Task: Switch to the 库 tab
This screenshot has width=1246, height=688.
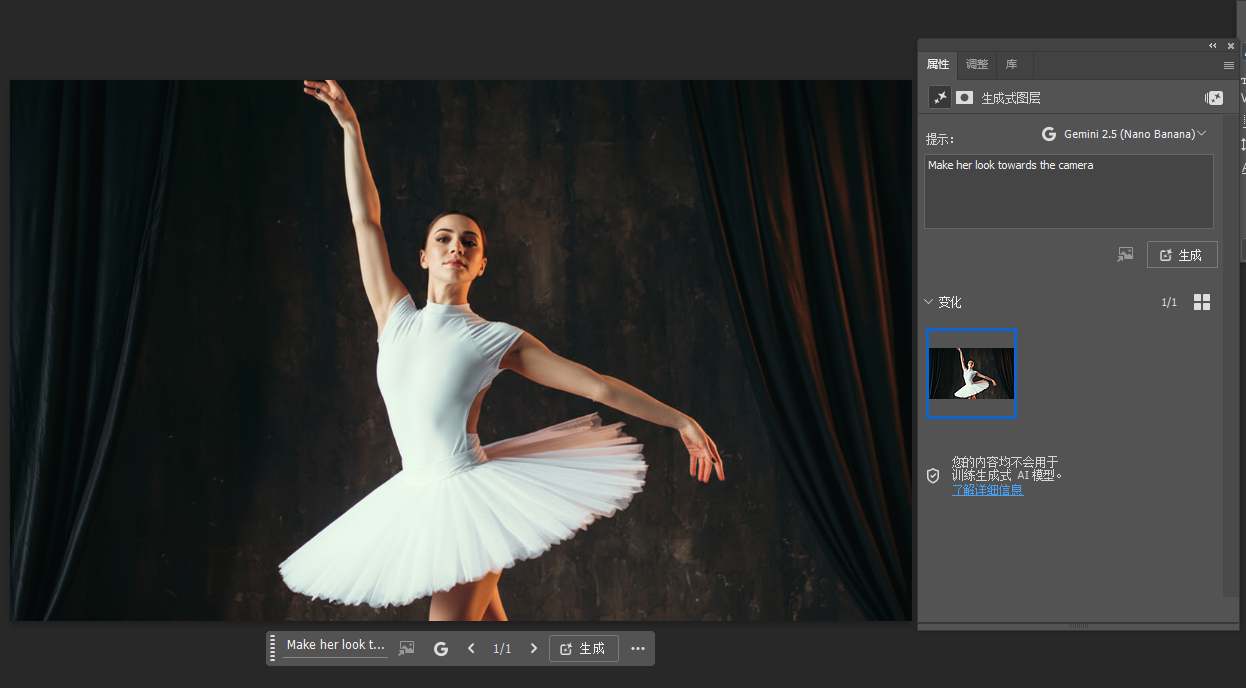Action: tap(1011, 65)
